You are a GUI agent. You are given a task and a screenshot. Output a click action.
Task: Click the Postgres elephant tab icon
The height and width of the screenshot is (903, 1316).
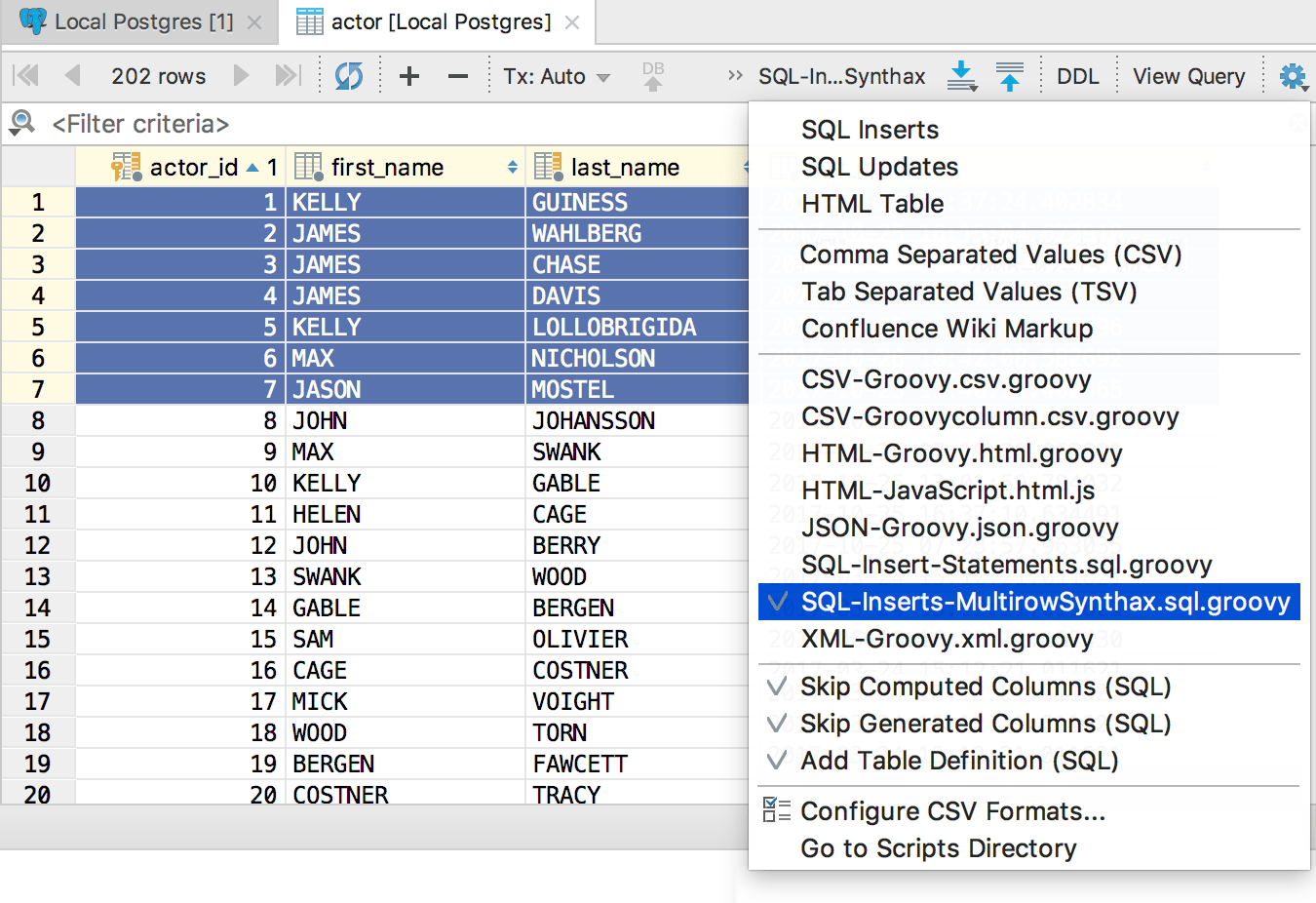tap(33, 20)
